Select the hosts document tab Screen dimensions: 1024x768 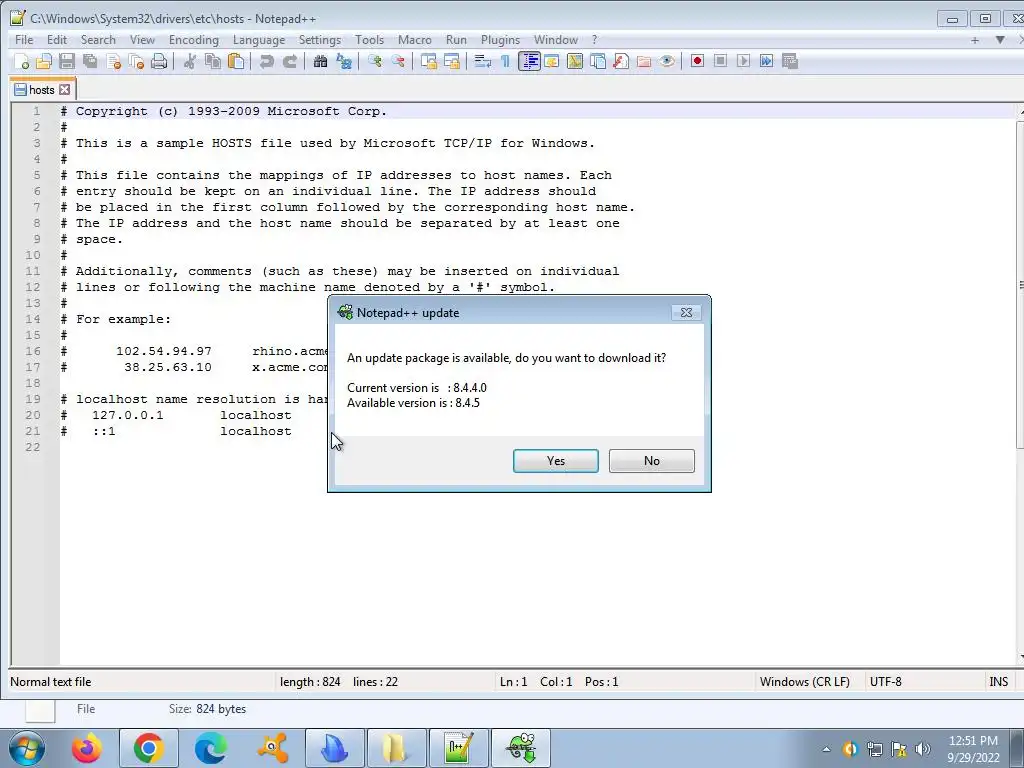[x=41, y=90]
